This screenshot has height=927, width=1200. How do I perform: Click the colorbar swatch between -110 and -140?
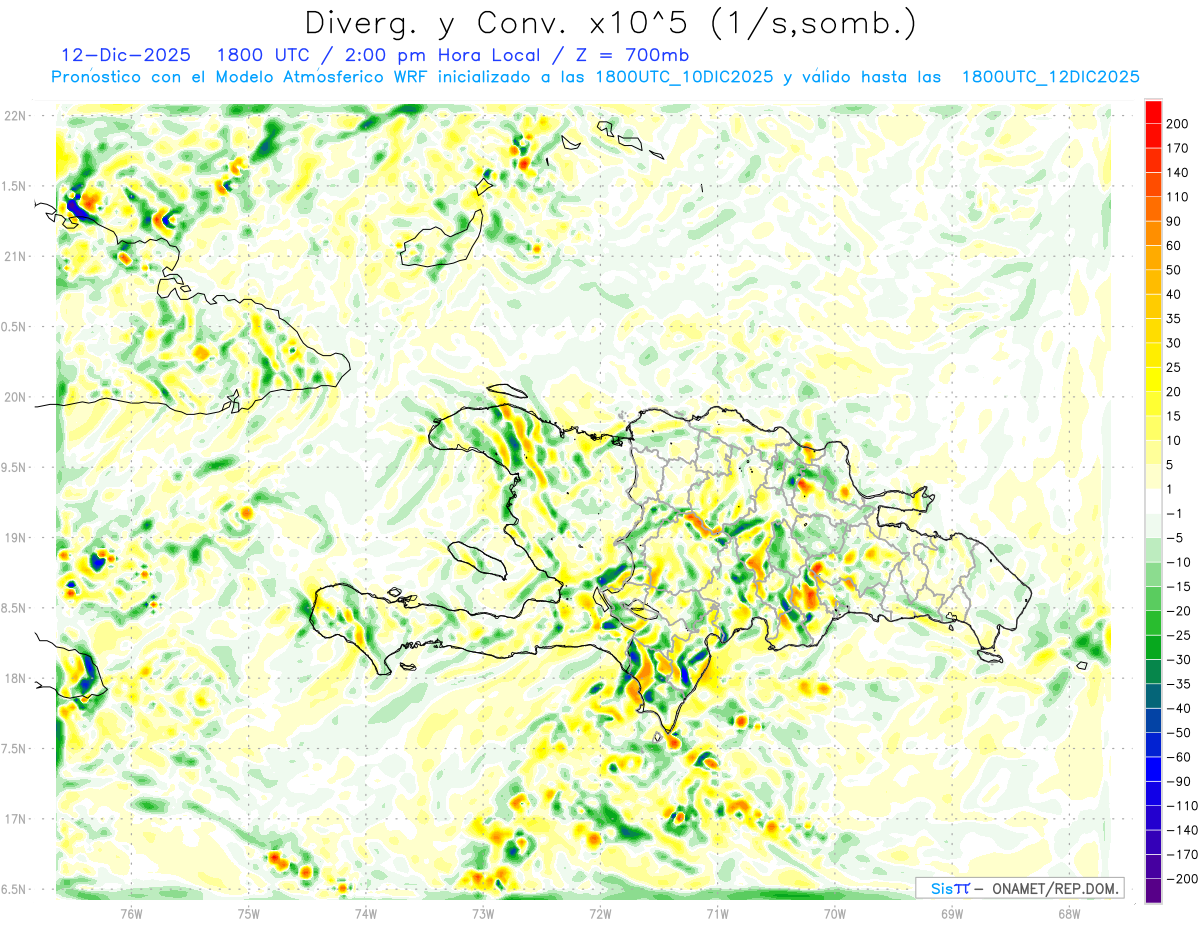point(1153,818)
